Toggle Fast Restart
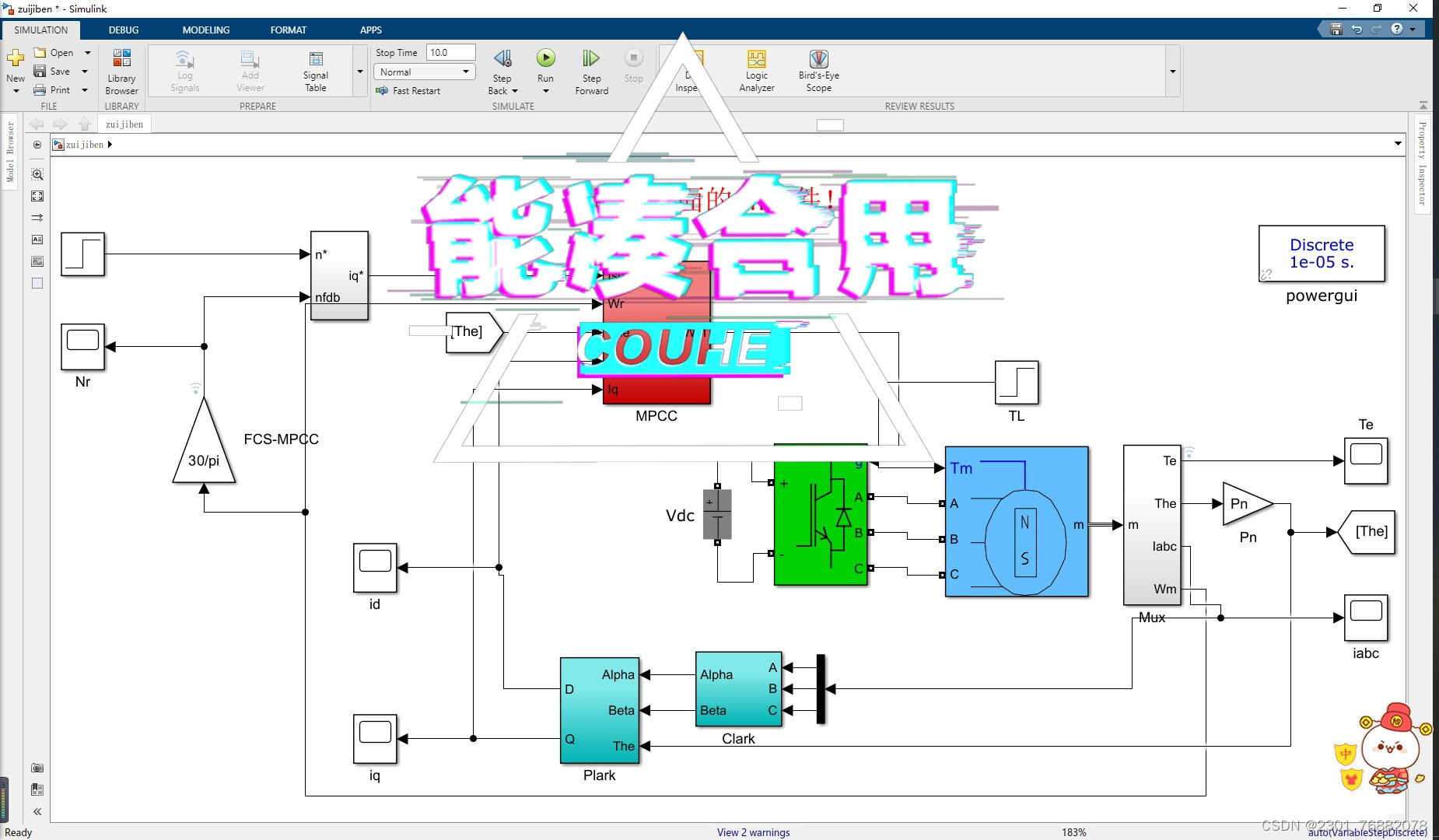Image resolution: width=1439 pixels, height=840 pixels. pyautogui.click(x=408, y=91)
